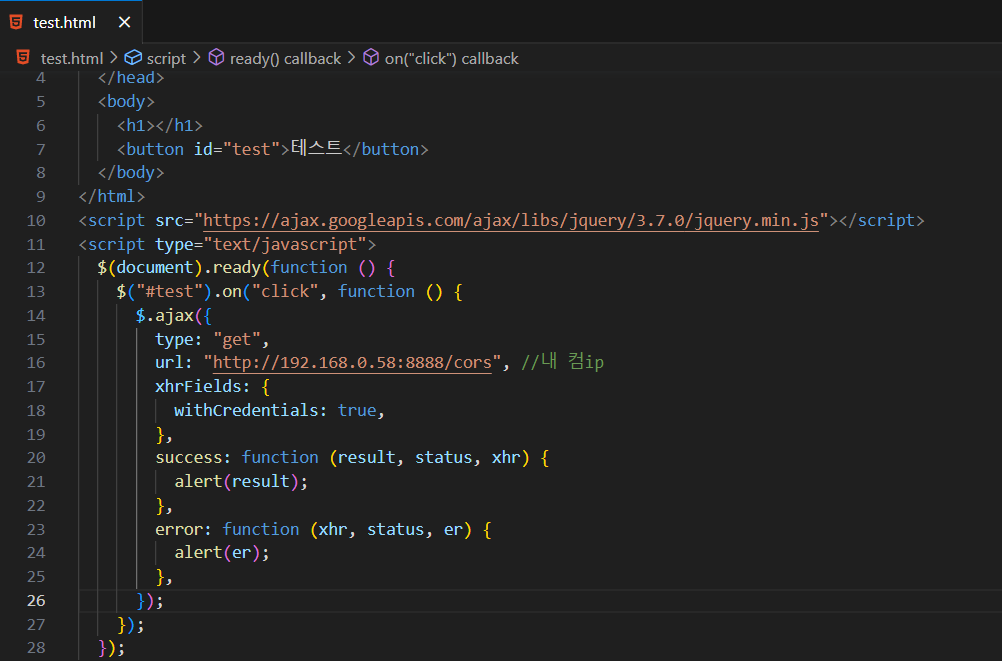Follow the jquery.min.js googleapis URL link
The image size is (1002, 661).
tap(511, 221)
